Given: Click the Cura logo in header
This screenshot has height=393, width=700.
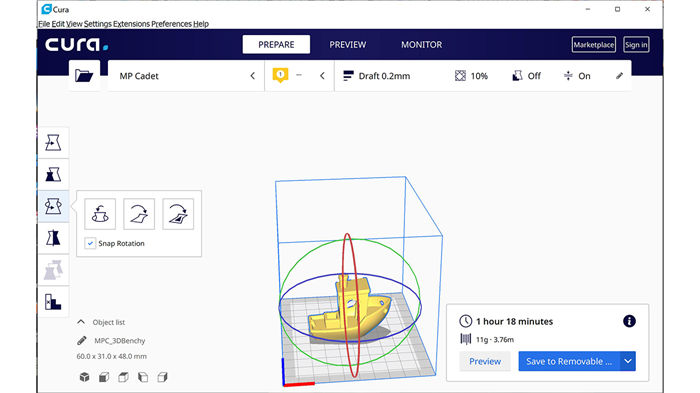Looking at the screenshot, I should tap(76, 45).
